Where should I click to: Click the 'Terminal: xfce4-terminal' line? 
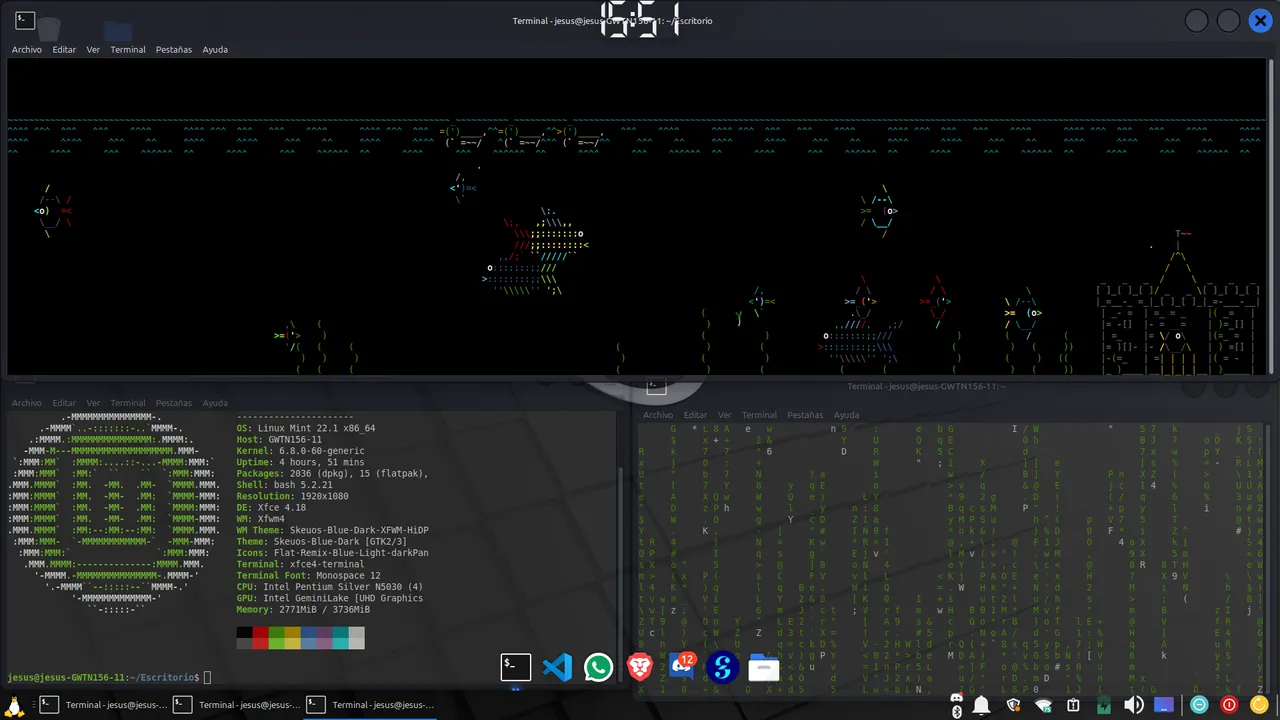pyautogui.click(x=300, y=564)
